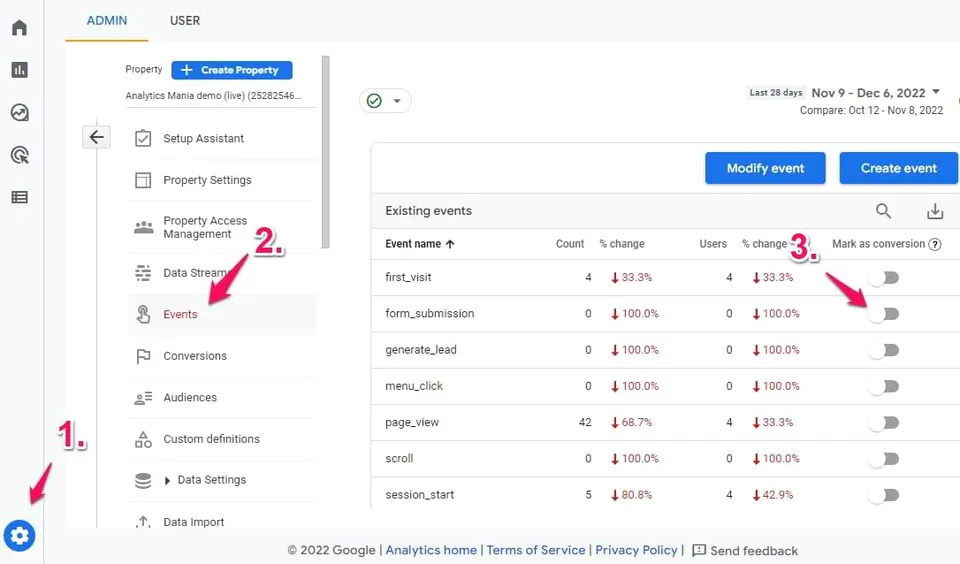Viewport: 960px width, 564px height.
Task: Click the Modify event button
Action: point(765,168)
